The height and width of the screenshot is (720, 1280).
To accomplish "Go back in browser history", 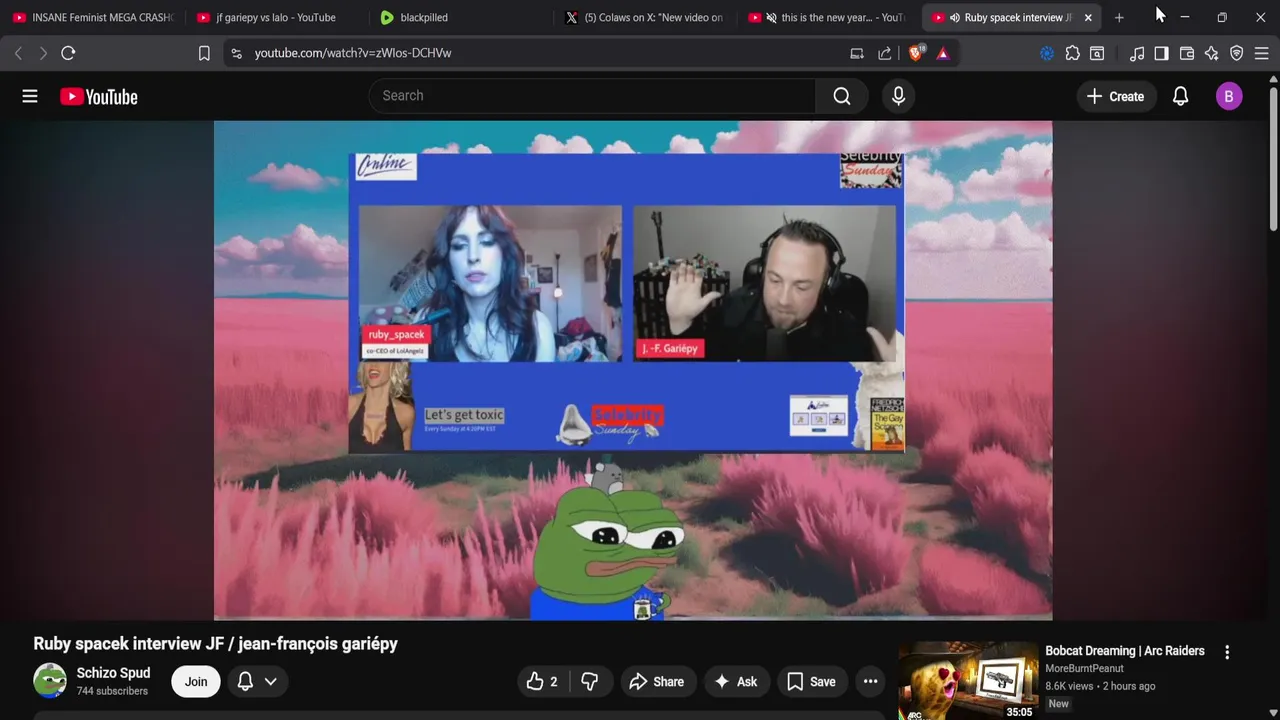I will (x=18, y=53).
